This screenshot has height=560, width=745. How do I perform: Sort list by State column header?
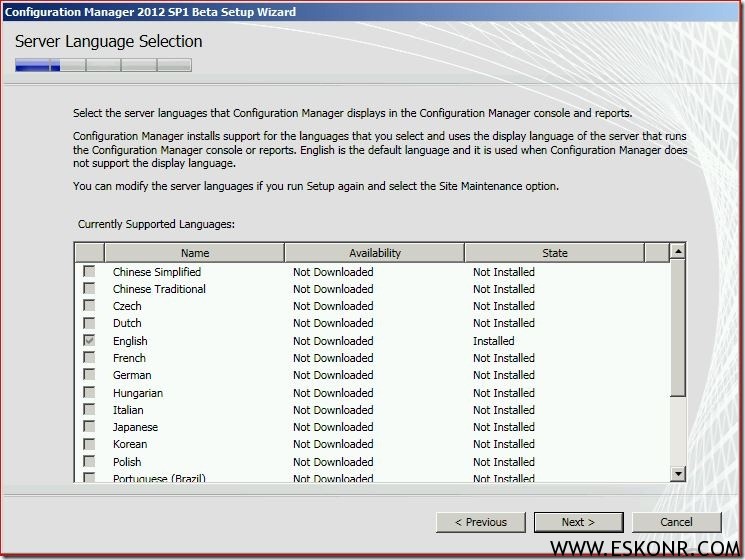[554, 253]
